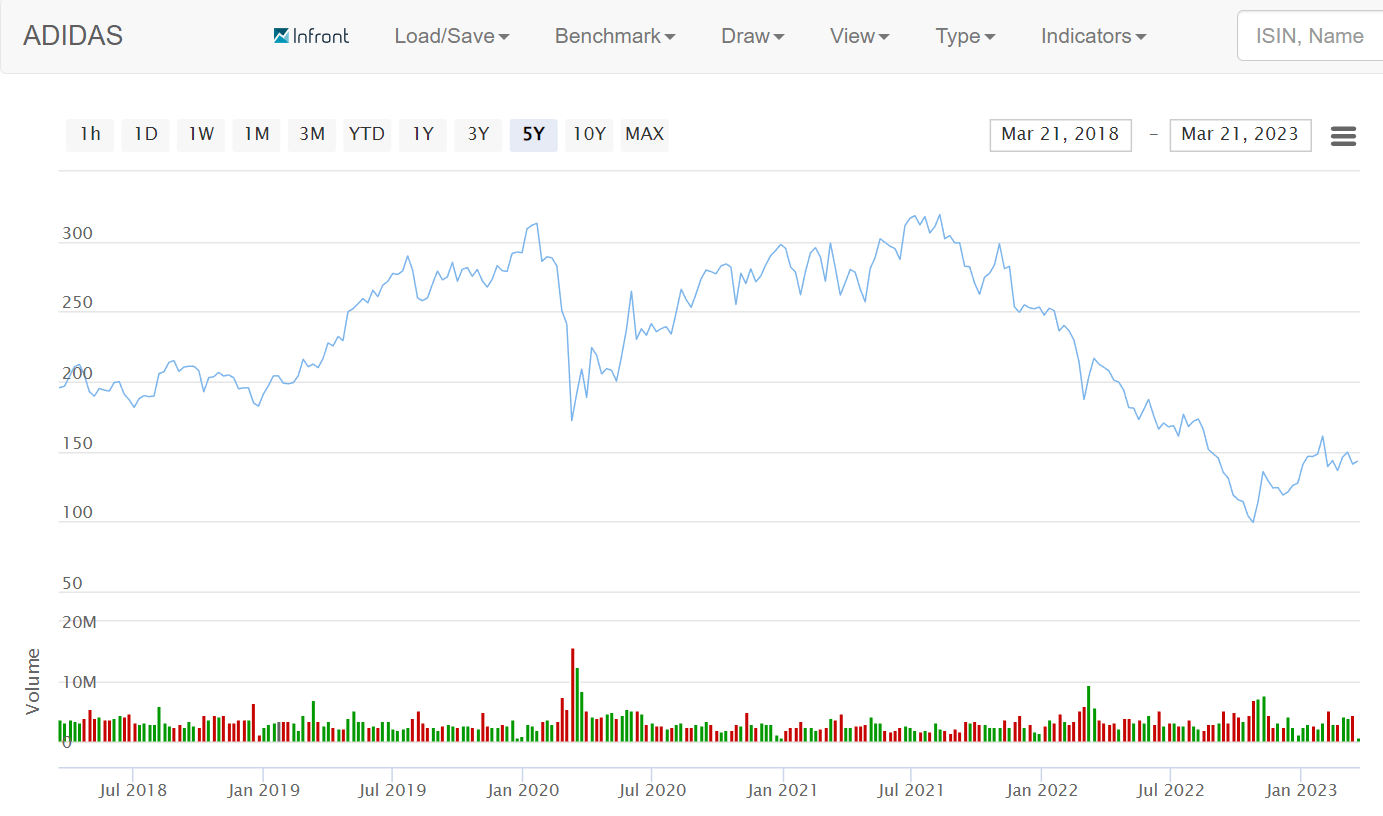1383x816 pixels.
Task: Click the end date field Mar 21, 2023
Action: (x=1240, y=135)
